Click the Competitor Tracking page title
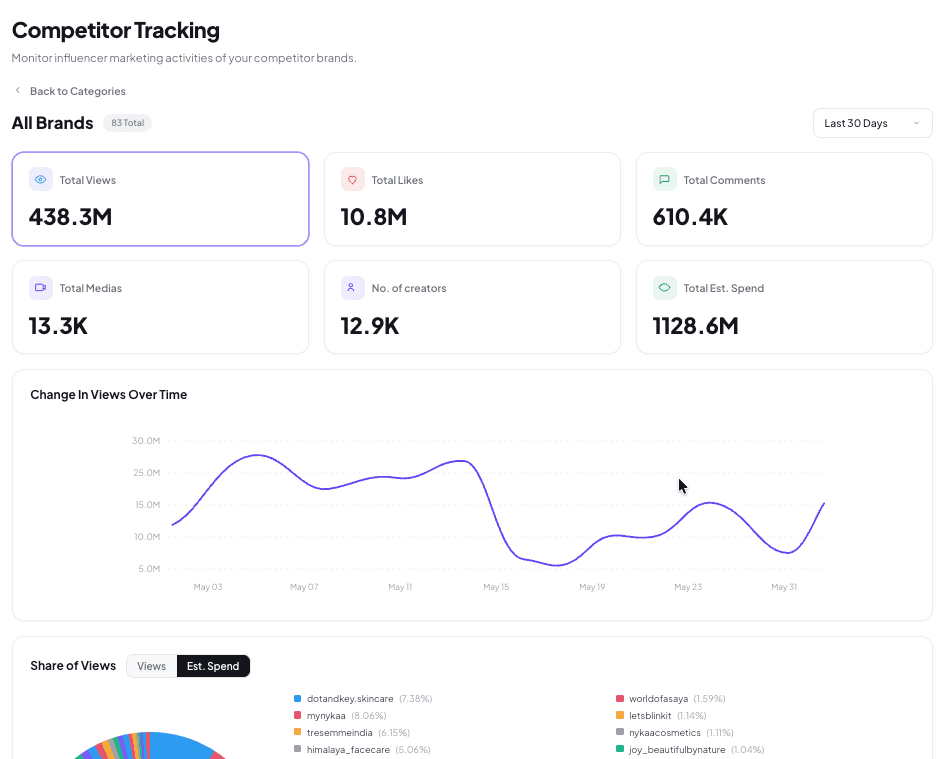The width and height of the screenshot is (943, 759). [x=115, y=31]
